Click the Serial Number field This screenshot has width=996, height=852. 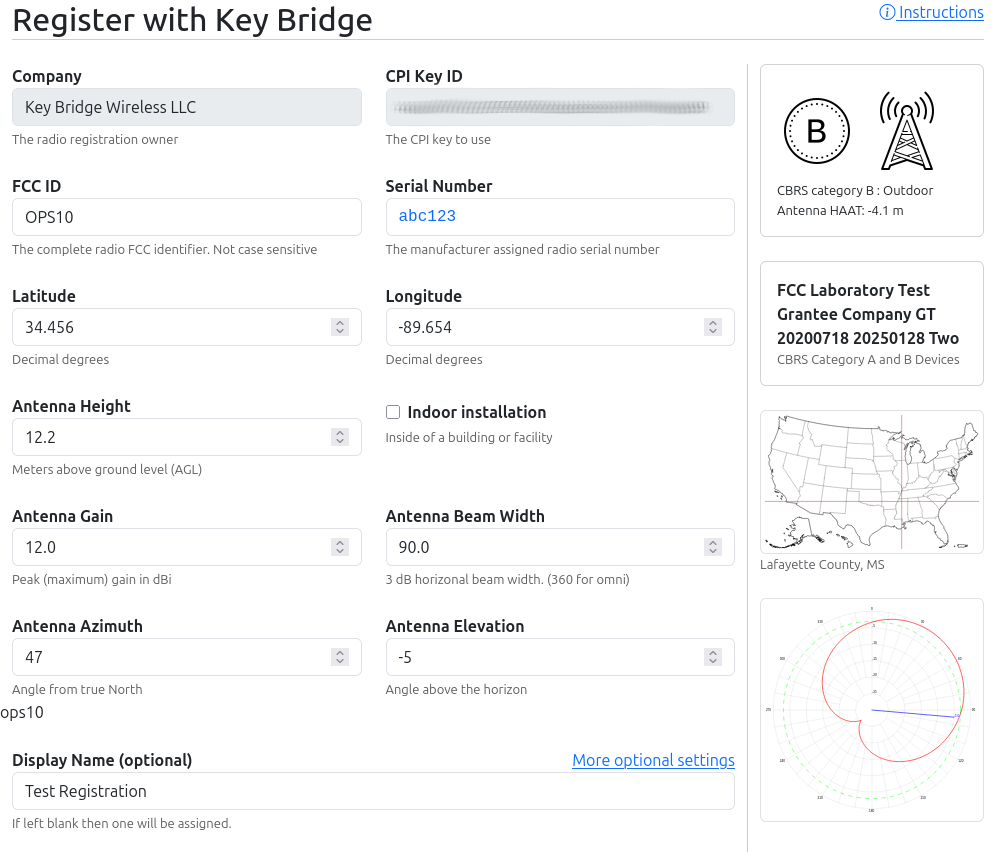(x=560, y=217)
